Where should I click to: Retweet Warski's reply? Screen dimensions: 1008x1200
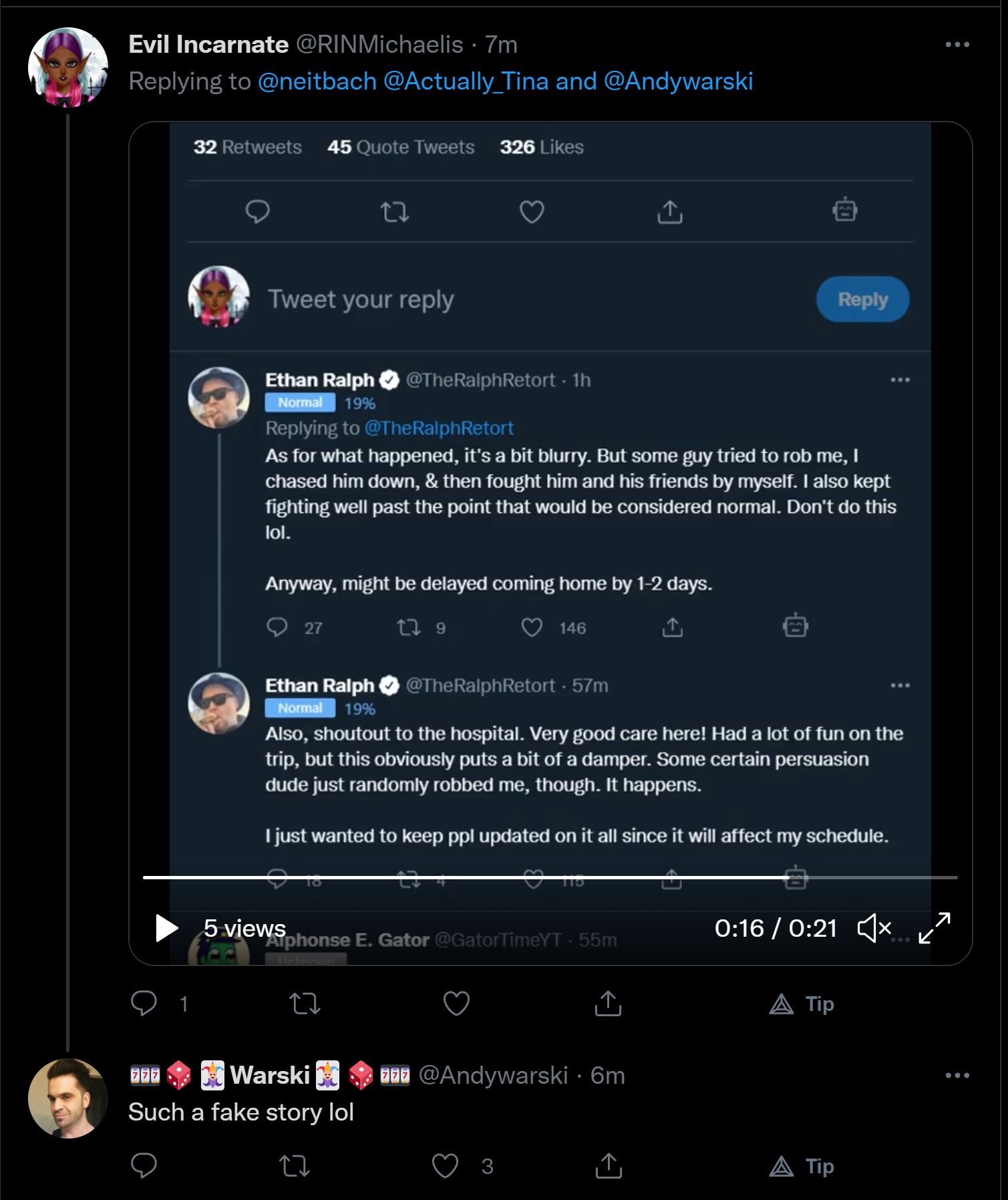point(294,1166)
